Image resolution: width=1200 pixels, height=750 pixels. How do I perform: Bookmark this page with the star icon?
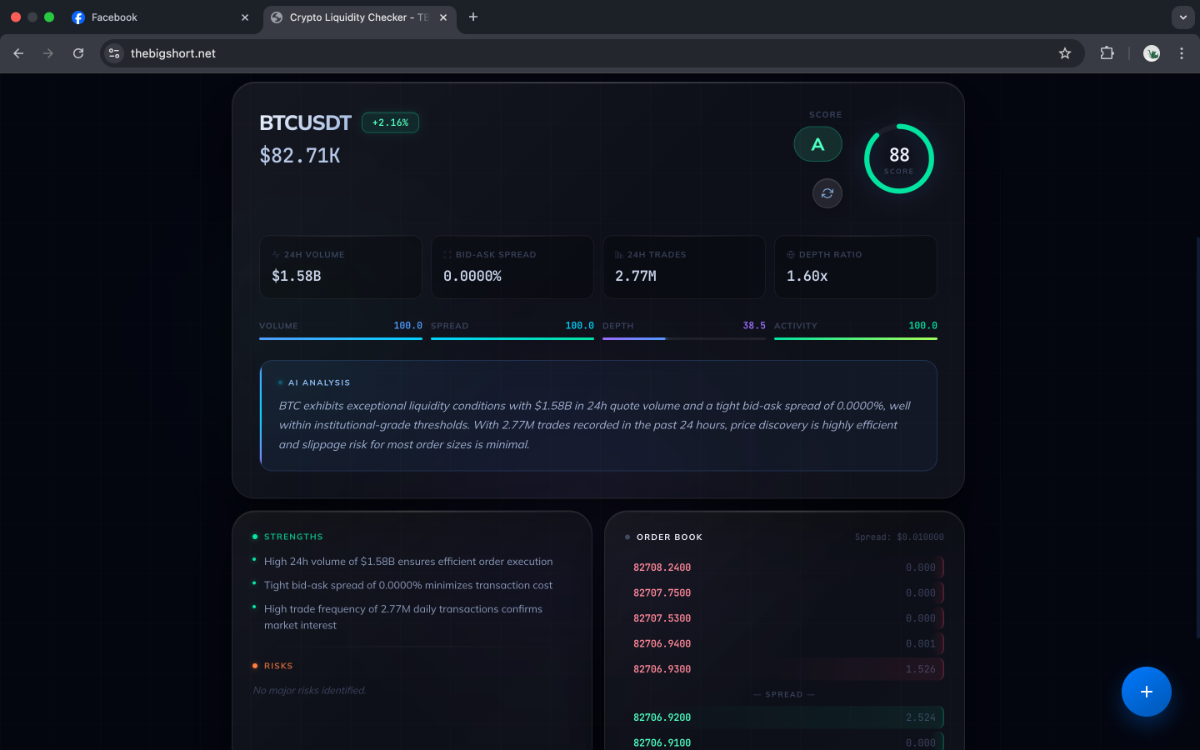coord(1065,53)
